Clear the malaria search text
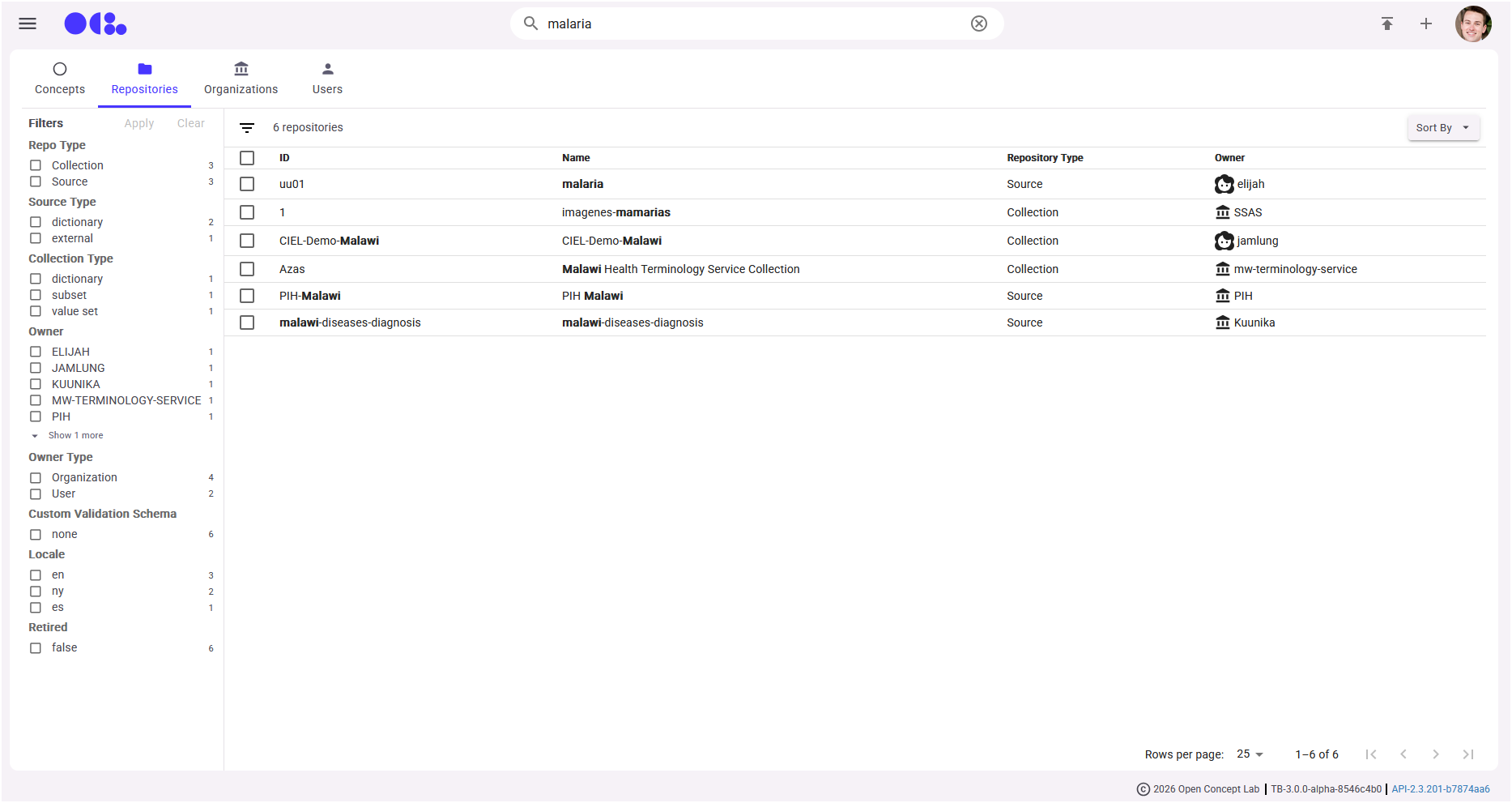The image size is (1512, 803). pyautogui.click(x=978, y=23)
